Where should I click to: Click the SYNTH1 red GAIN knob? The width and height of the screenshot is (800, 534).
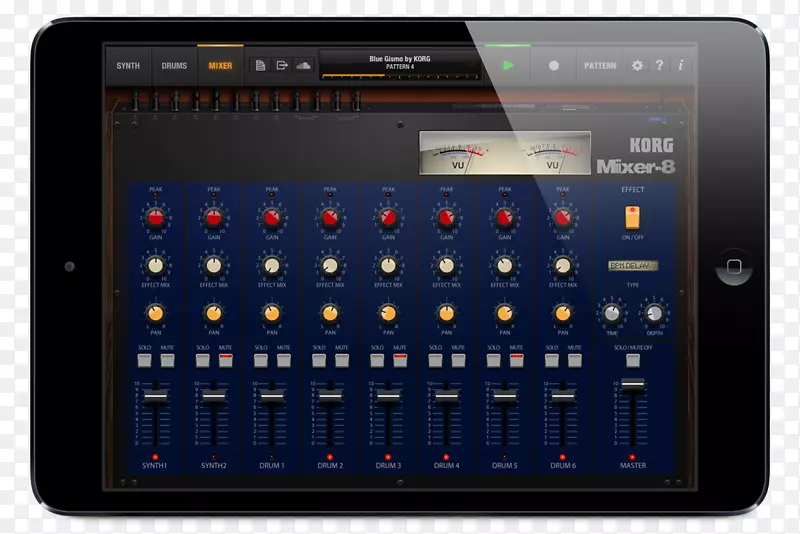click(156, 218)
